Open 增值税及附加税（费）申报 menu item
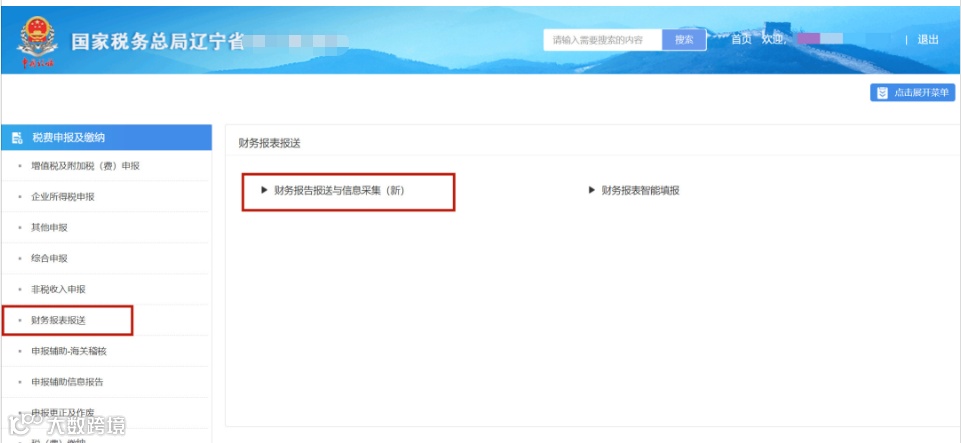The image size is (961, 443). click(x=85, y=166)
